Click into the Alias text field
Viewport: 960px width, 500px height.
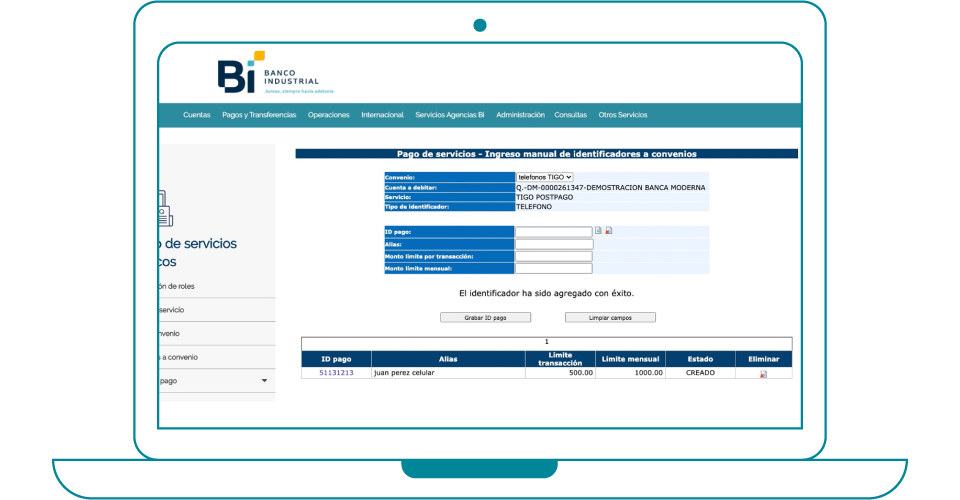554,244
